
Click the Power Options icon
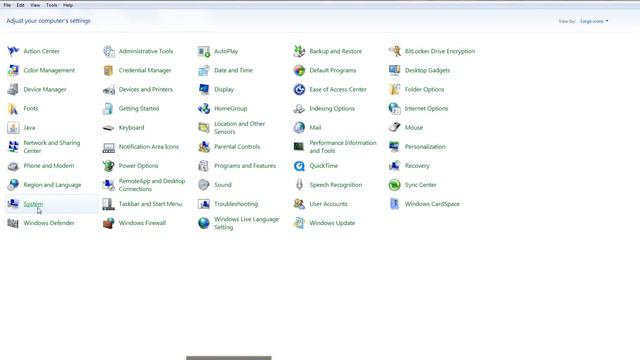click(109, 166)
